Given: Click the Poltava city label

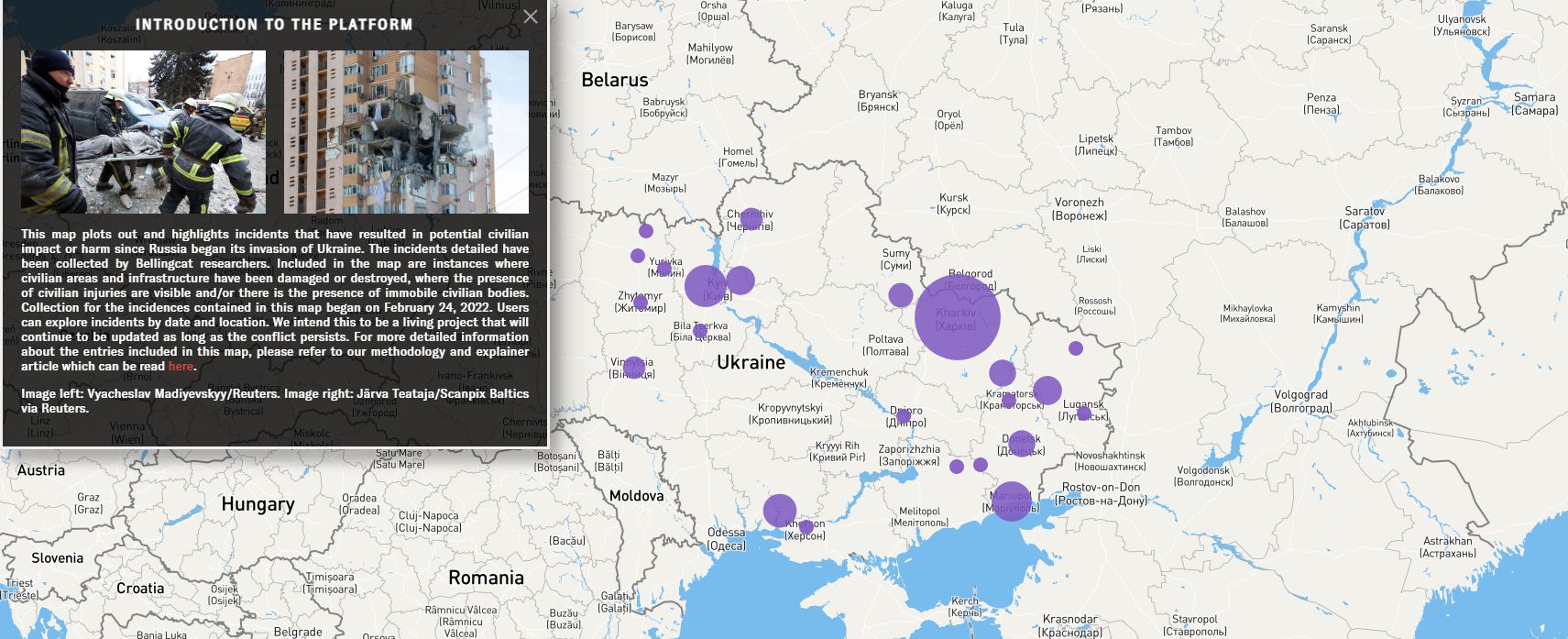Looking at the screenshot, I should click(885, 345).
